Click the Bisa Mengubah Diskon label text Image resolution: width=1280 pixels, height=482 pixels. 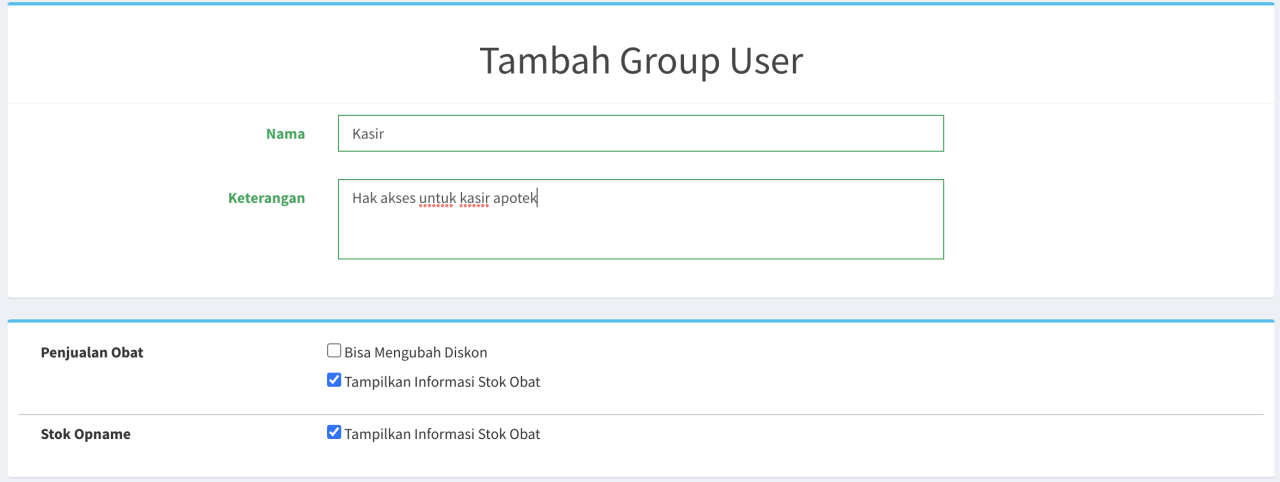click(x=415, y=353)
